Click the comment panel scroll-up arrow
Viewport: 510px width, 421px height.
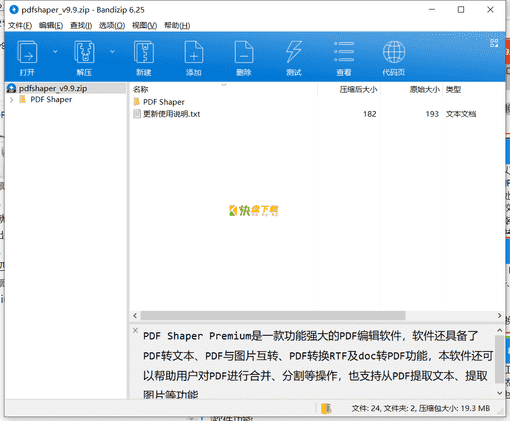[x=499, y=330]
